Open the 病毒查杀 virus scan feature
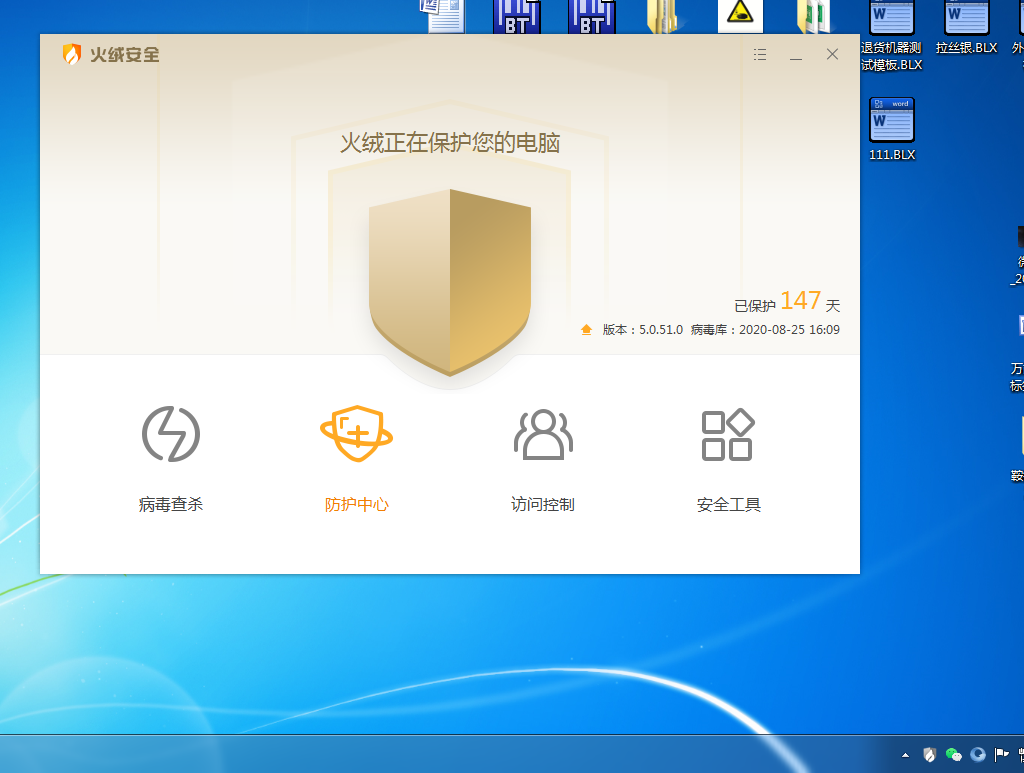 (x=170, y=459)
